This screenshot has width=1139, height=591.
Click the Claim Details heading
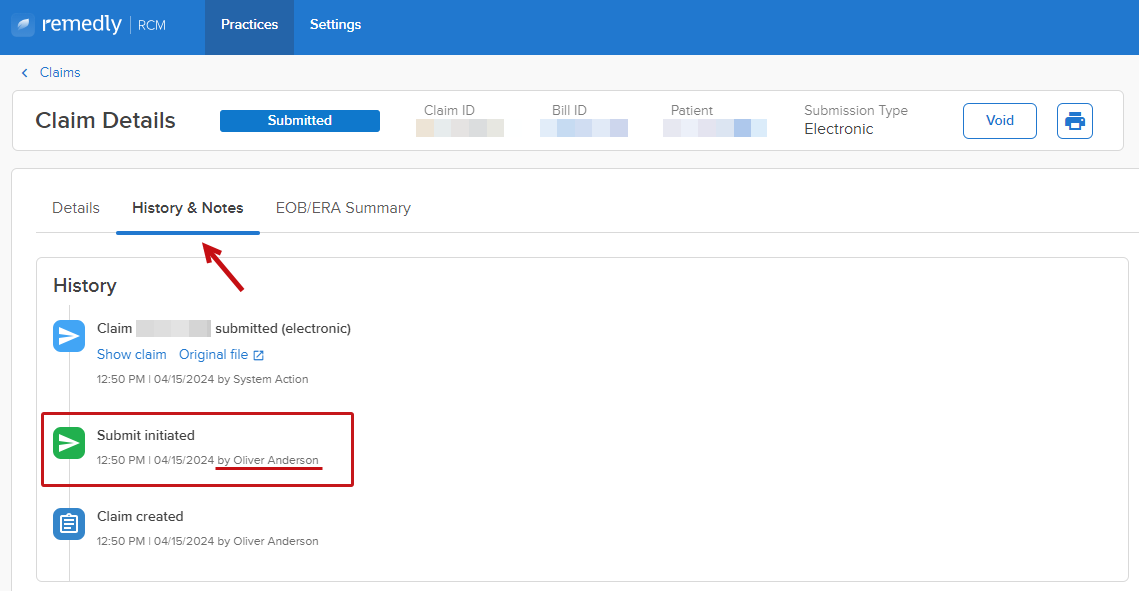(x=105, y=121)
